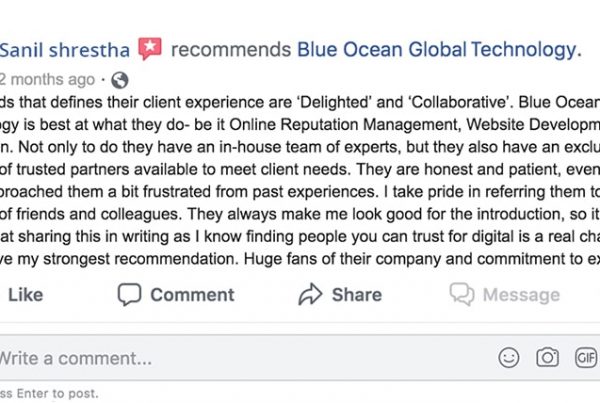Open the '2 months ago' timestamp
Screen dimensions: 600x403
coord(47,80)
